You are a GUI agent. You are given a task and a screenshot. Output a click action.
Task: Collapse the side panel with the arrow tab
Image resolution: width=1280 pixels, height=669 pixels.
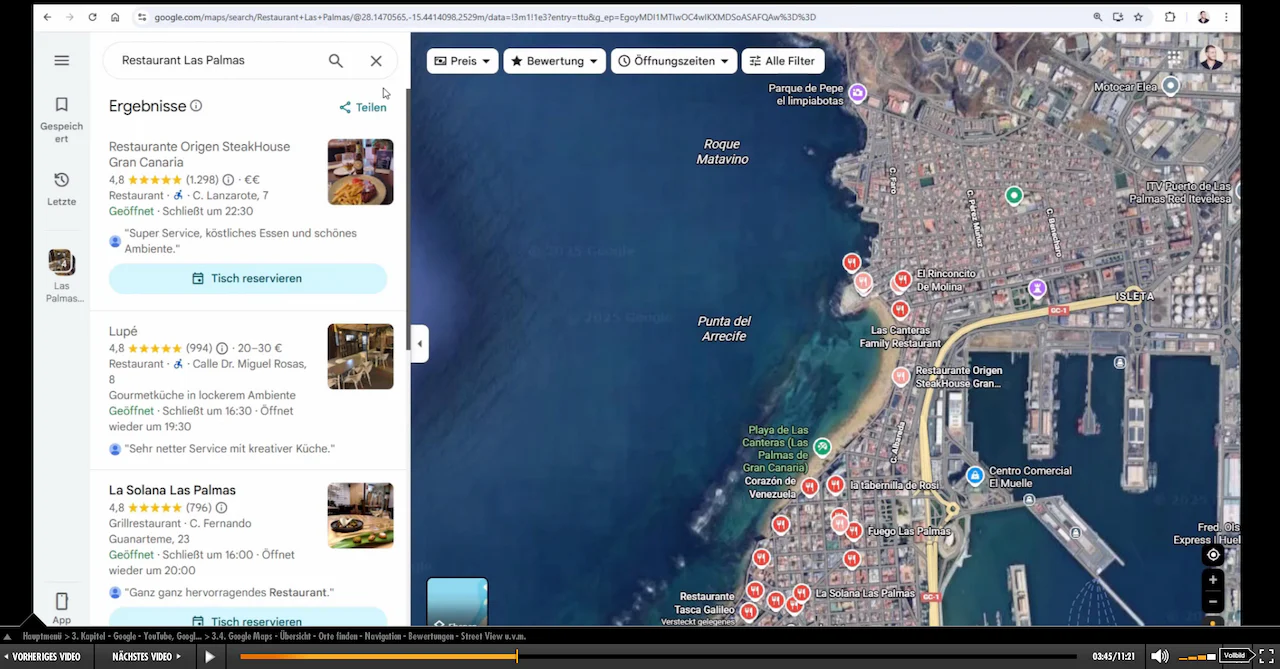(x=419, y=344)
